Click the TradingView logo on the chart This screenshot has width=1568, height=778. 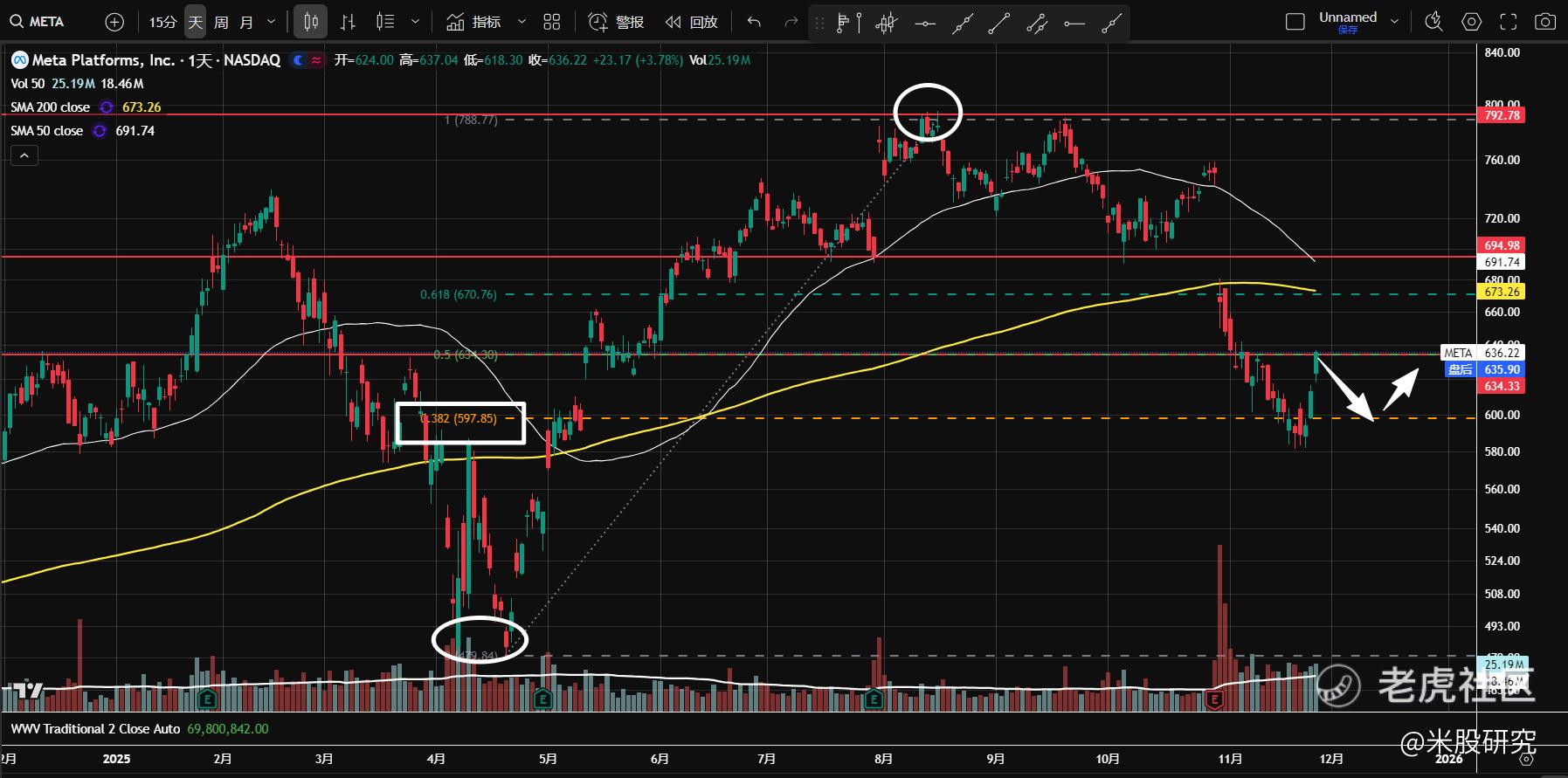click(x=29, y=690)
